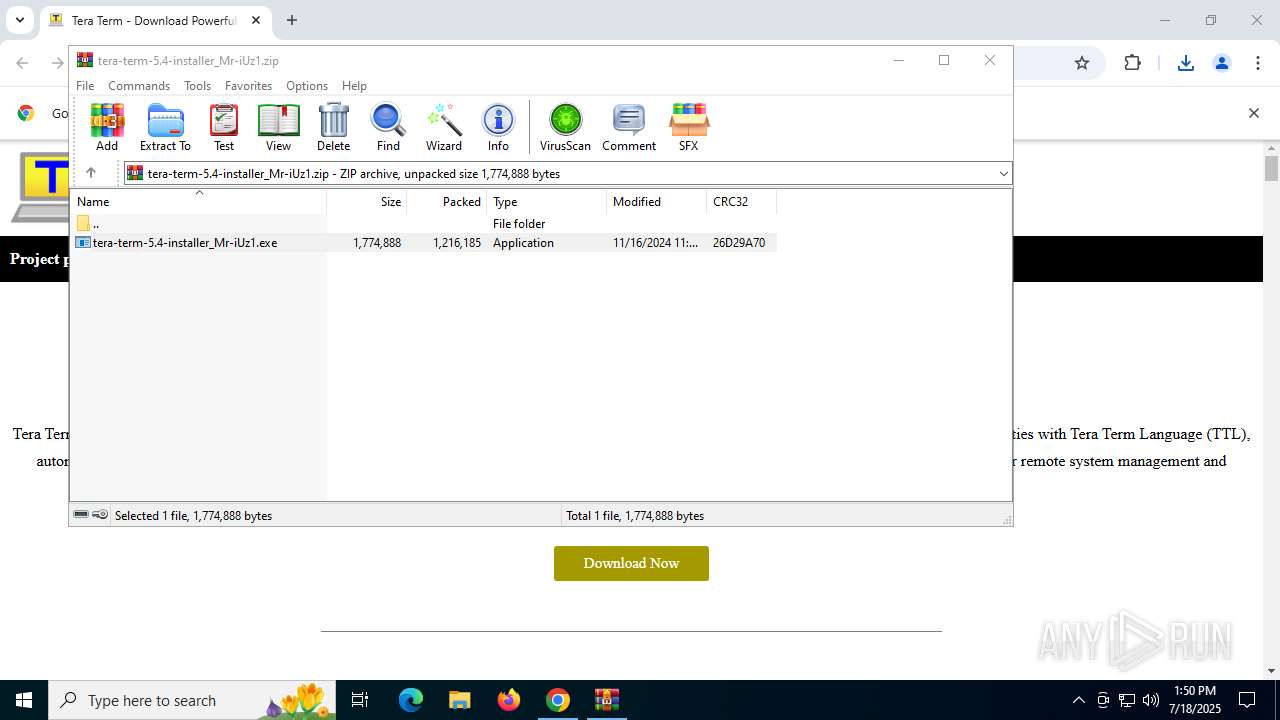Bookmark this page with the star icon
Image resolution: width=1280 pixels, height=720 pixels.
1082,63
